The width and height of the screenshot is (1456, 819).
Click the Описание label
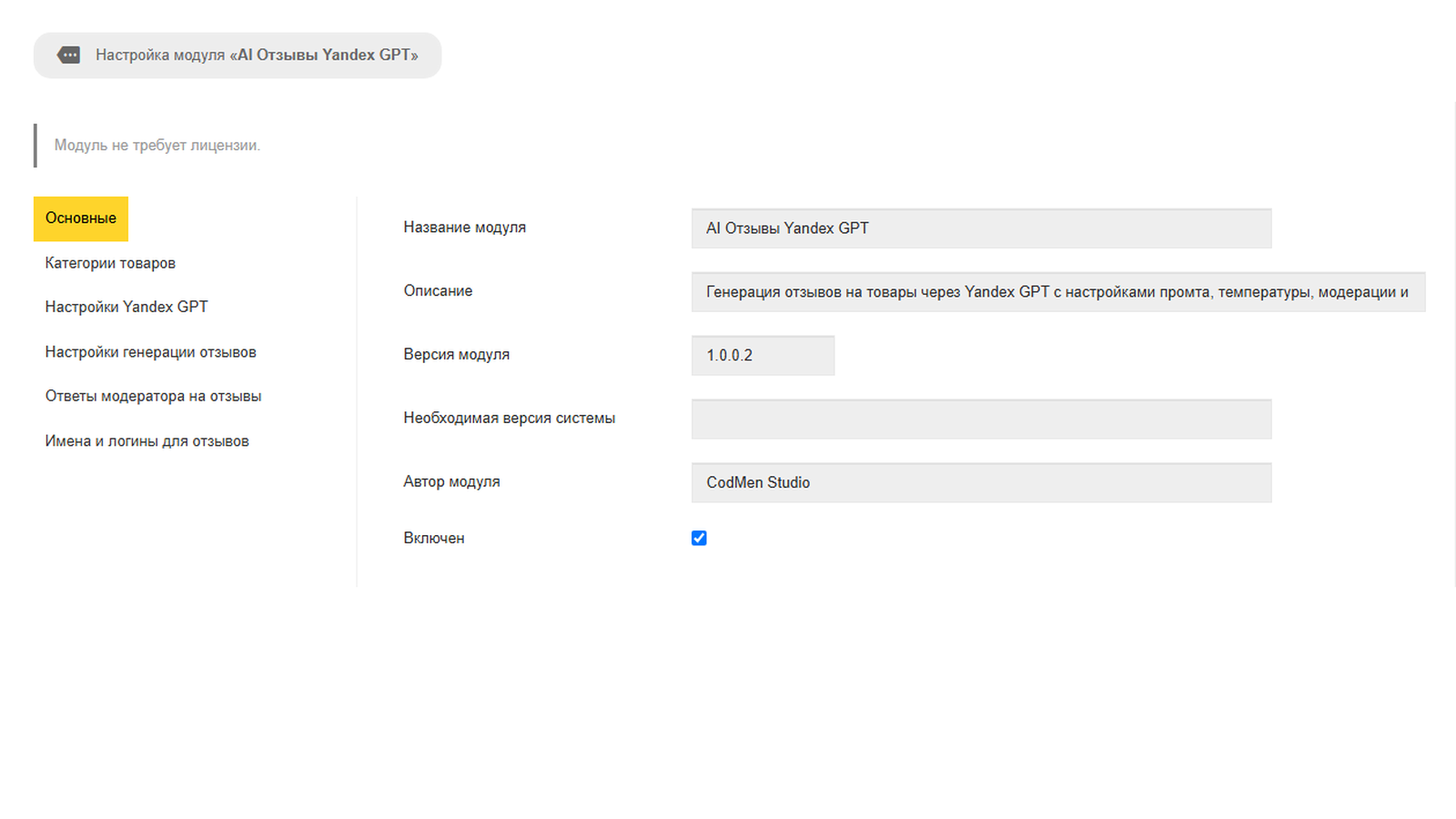tap(438, 291)
